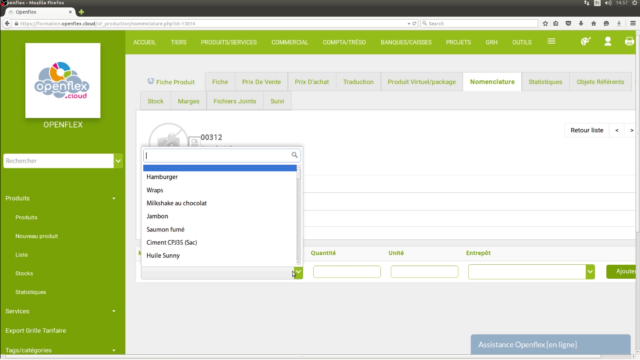Click the Firefox home icon
The height and width of the screenshot is (360, 640).
[x=593, y=23]
